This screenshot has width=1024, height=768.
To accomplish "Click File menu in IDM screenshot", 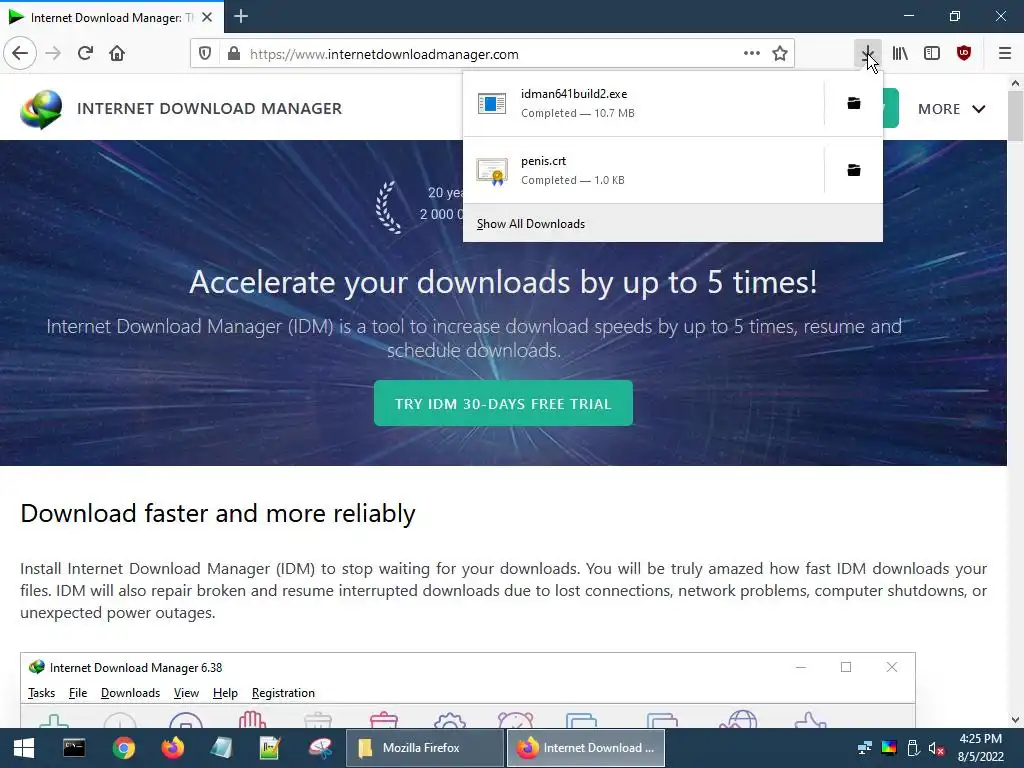I will (x=78, y=693).
